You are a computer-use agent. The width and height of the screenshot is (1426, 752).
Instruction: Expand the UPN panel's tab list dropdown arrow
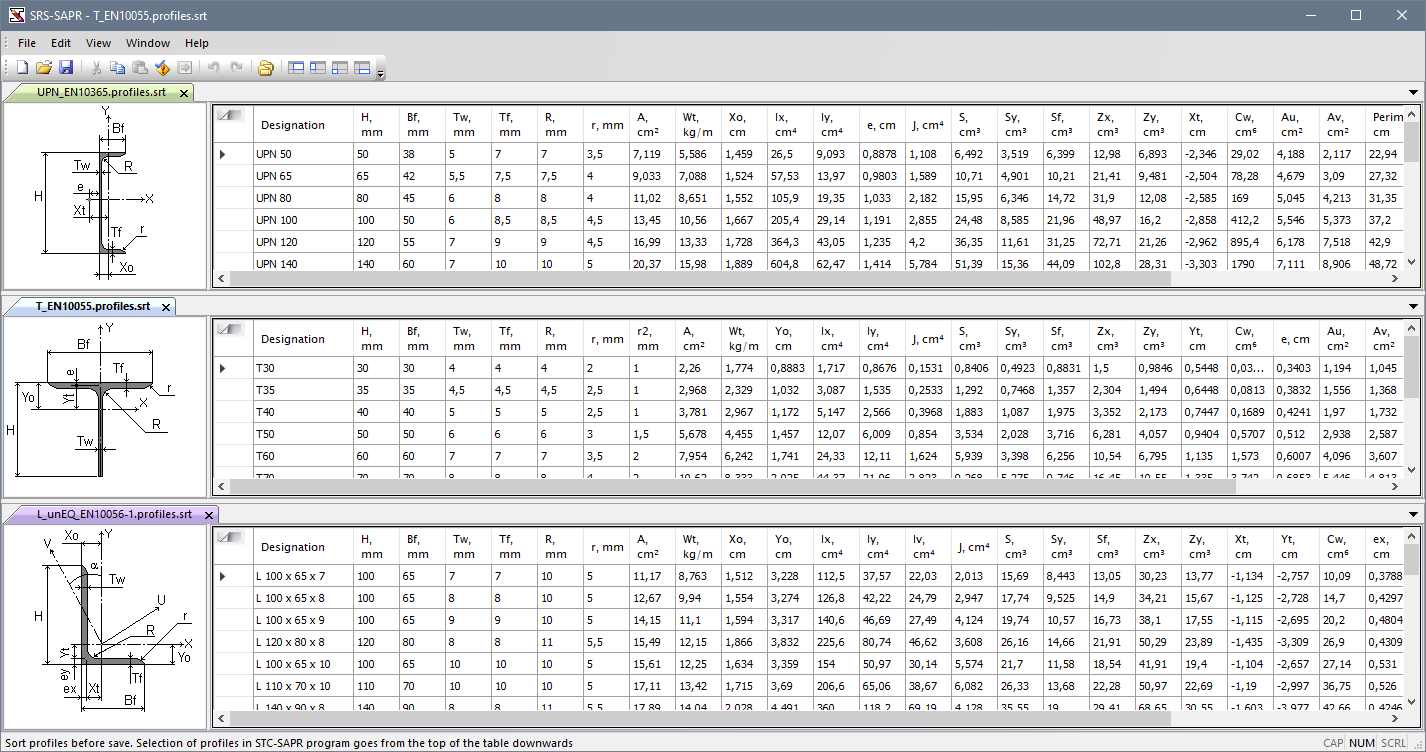click(1413, 93)
